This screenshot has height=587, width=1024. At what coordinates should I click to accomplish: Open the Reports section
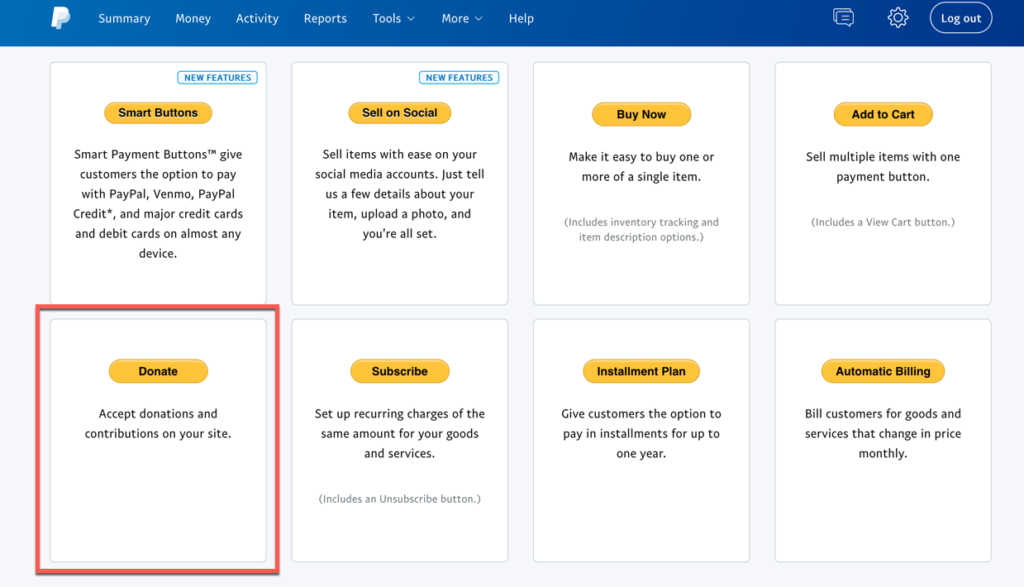[x=325, y=18]
